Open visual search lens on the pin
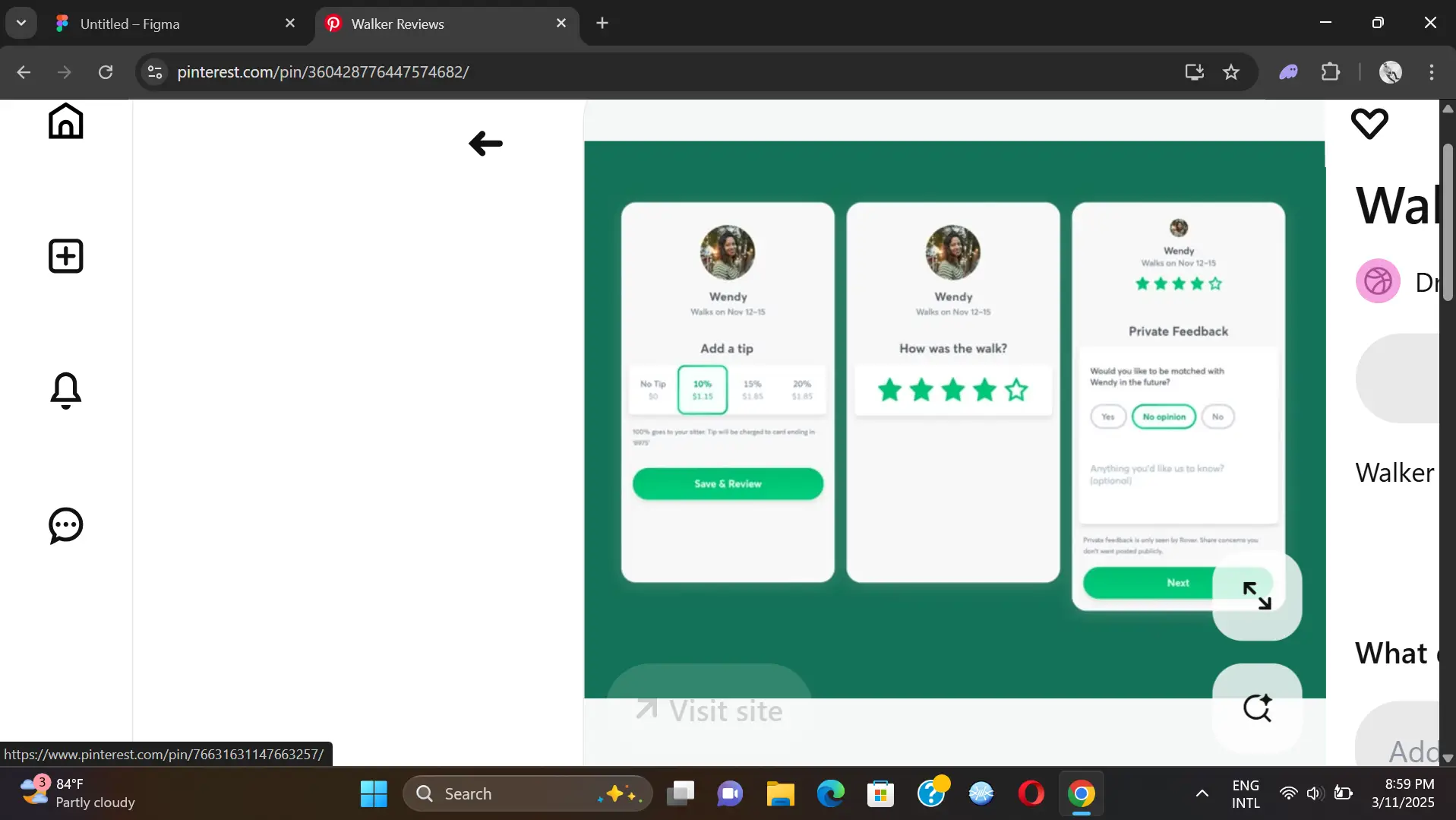 pyautogui.click(x=1256, y=708)
